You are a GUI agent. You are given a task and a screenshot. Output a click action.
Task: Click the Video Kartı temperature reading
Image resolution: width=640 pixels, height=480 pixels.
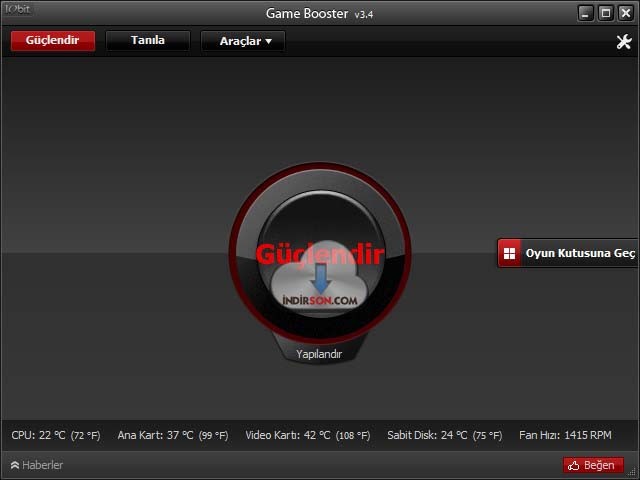[308, 435]
